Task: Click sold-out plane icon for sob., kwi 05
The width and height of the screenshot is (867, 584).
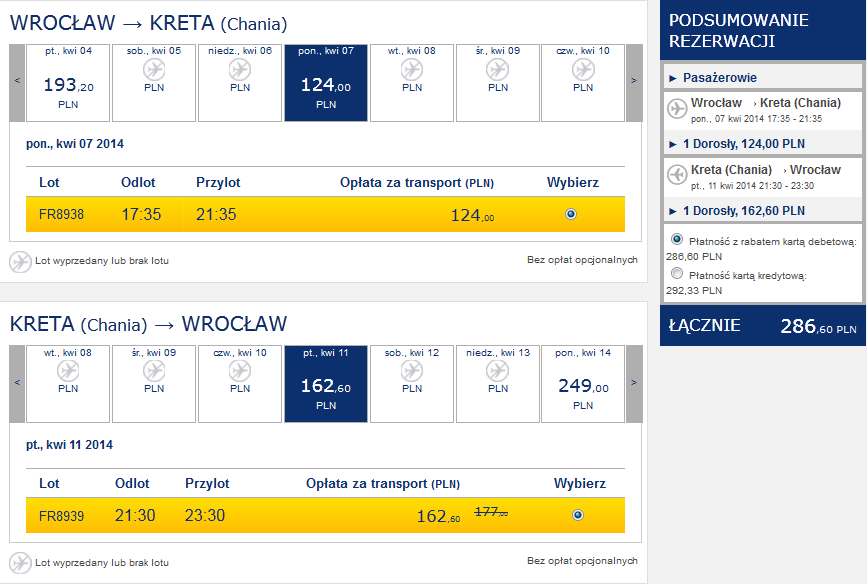Action: click(x=154, y=70)
